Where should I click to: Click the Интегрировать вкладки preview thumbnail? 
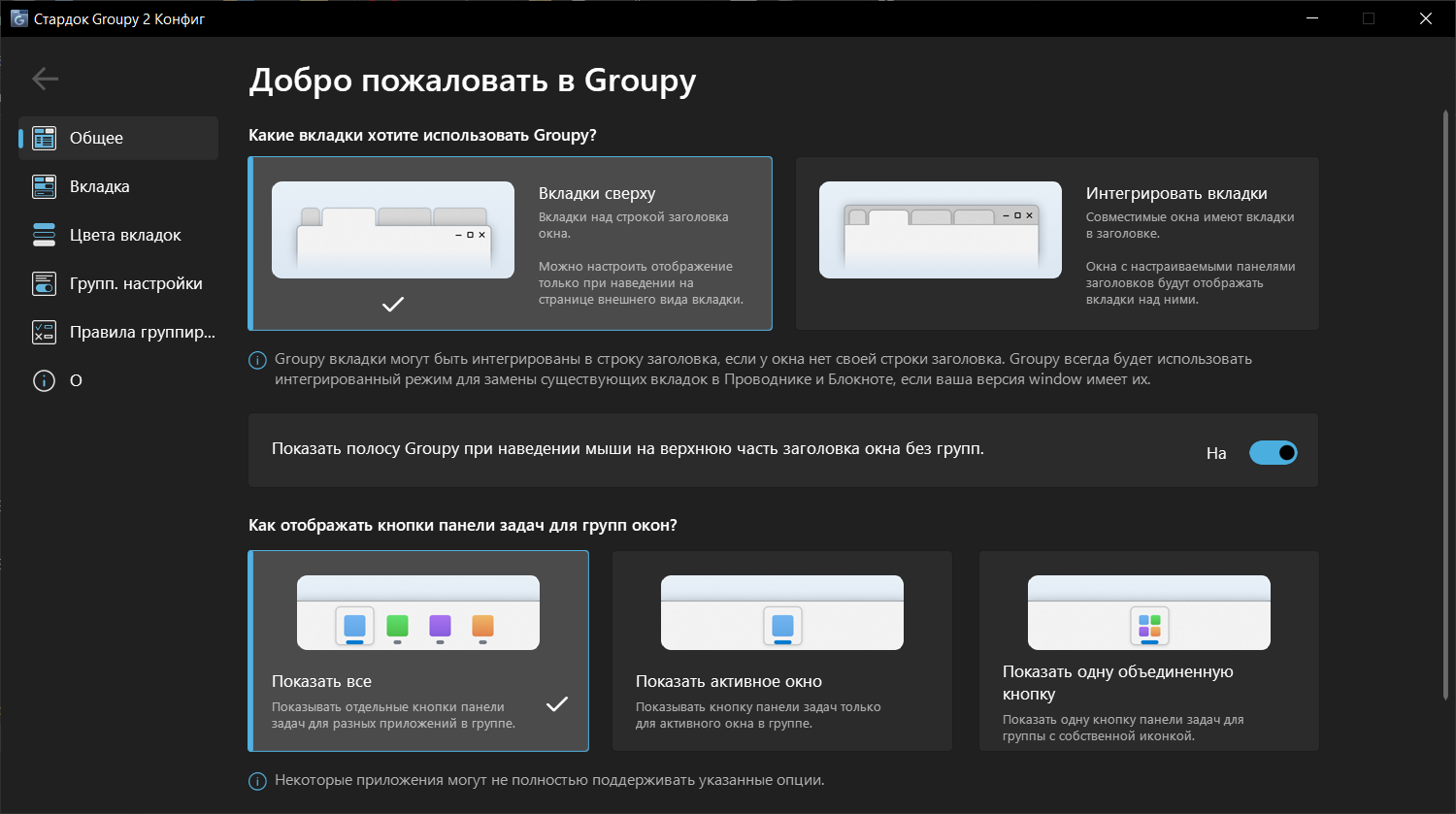941,230
